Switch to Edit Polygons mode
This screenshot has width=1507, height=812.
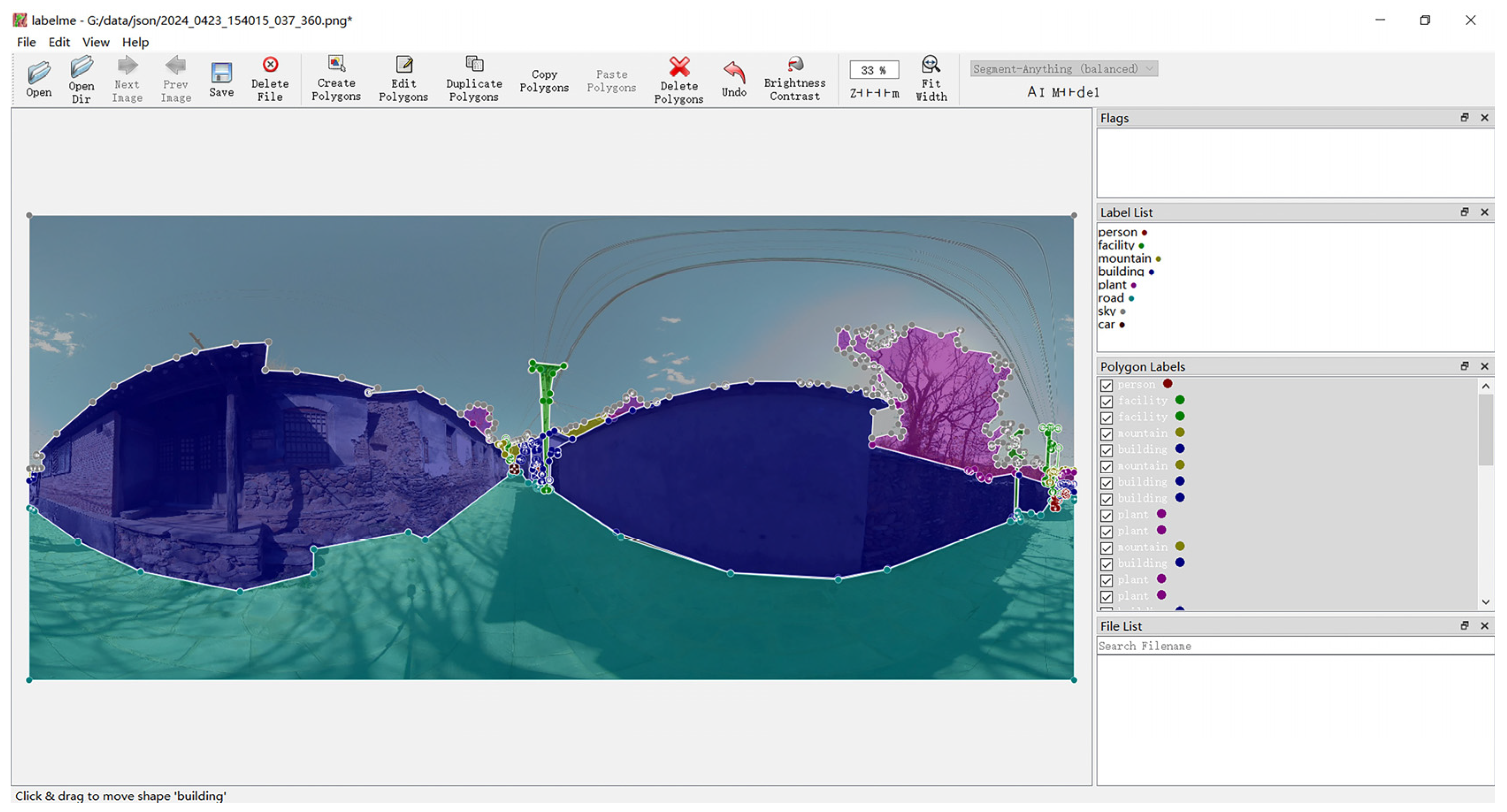(403, 65)
